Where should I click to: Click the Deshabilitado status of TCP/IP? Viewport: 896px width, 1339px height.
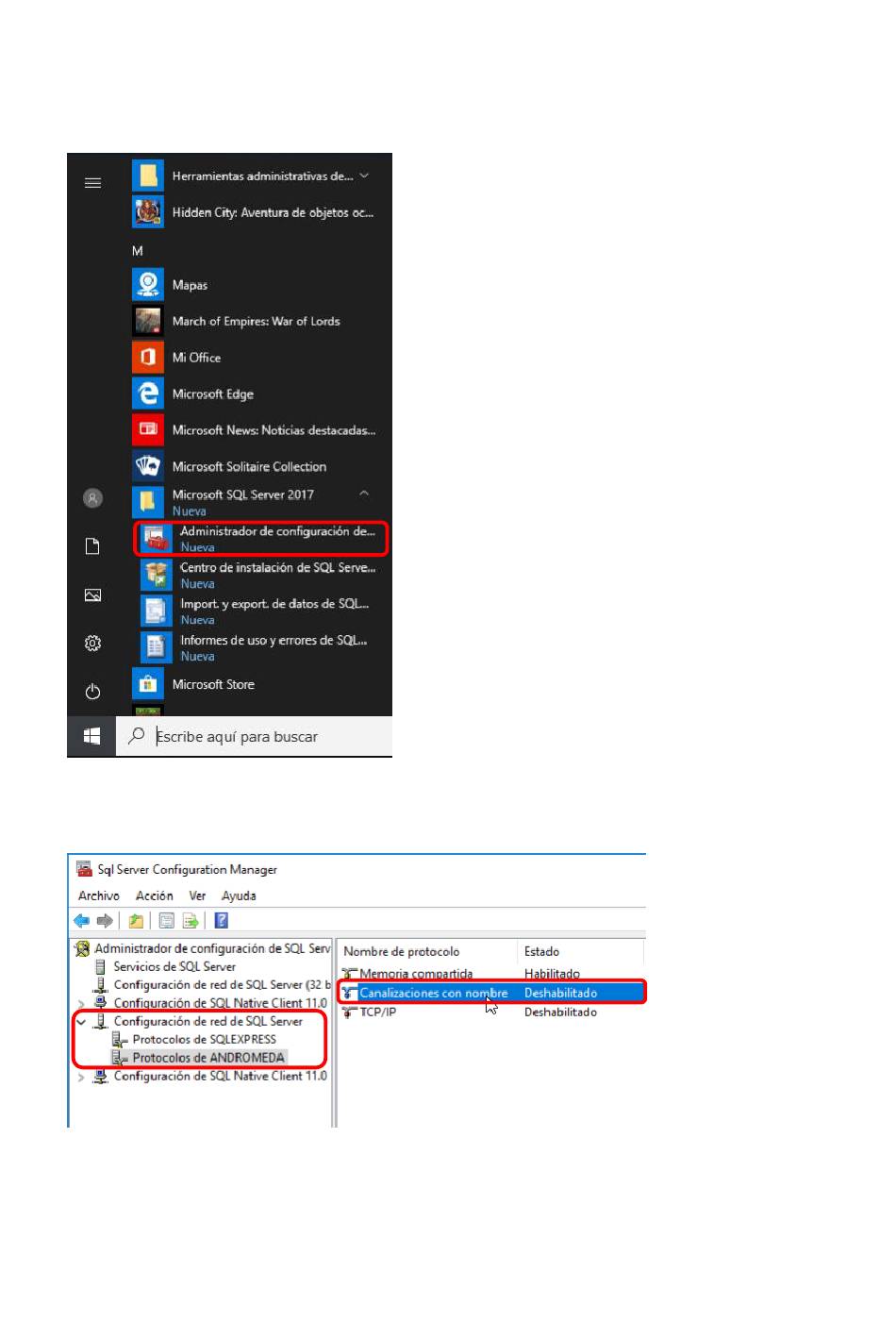pyautogui.click(x=560, y=1012)
